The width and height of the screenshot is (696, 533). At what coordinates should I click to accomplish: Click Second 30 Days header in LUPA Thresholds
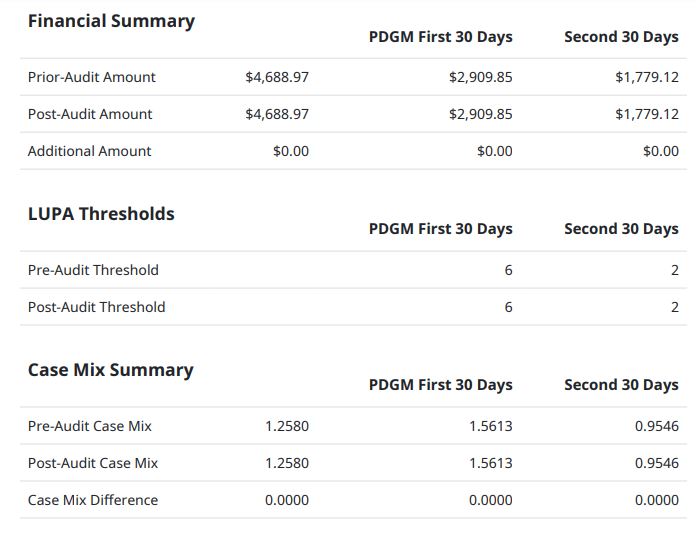(621, 229)
